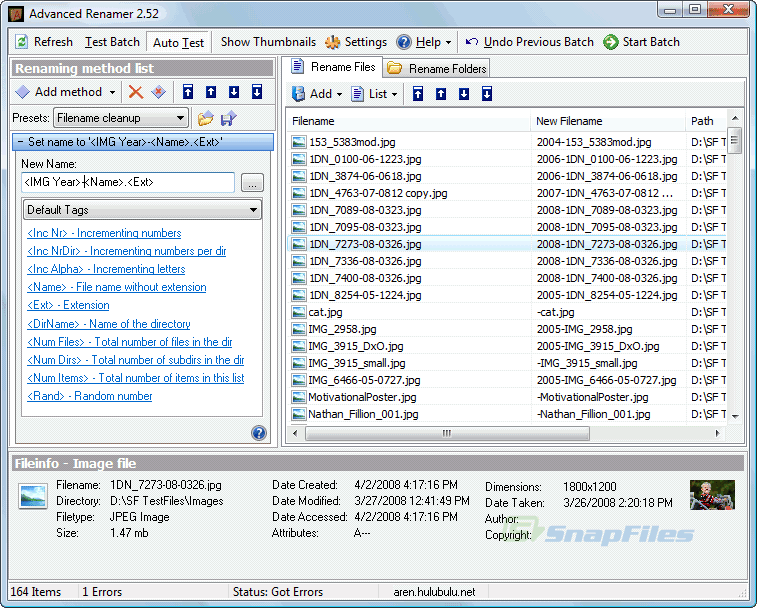Click the vertical scrollbar down arrow
The height and width of the screenshot is (608, 757).
coord(735,416)
